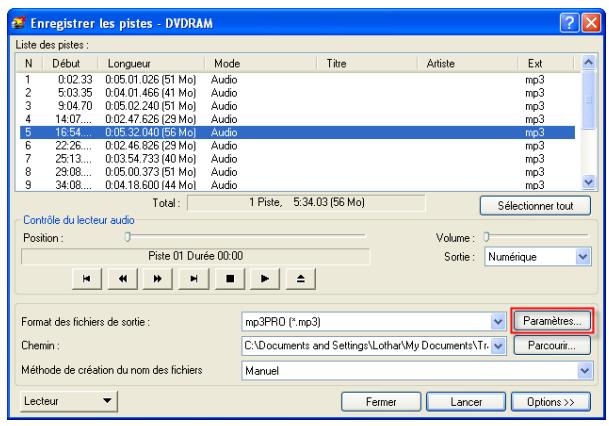Screen dimensions: 609x426
Task: Select track 1 starting at 0:02.33
Action: click(x=298, y=80)
